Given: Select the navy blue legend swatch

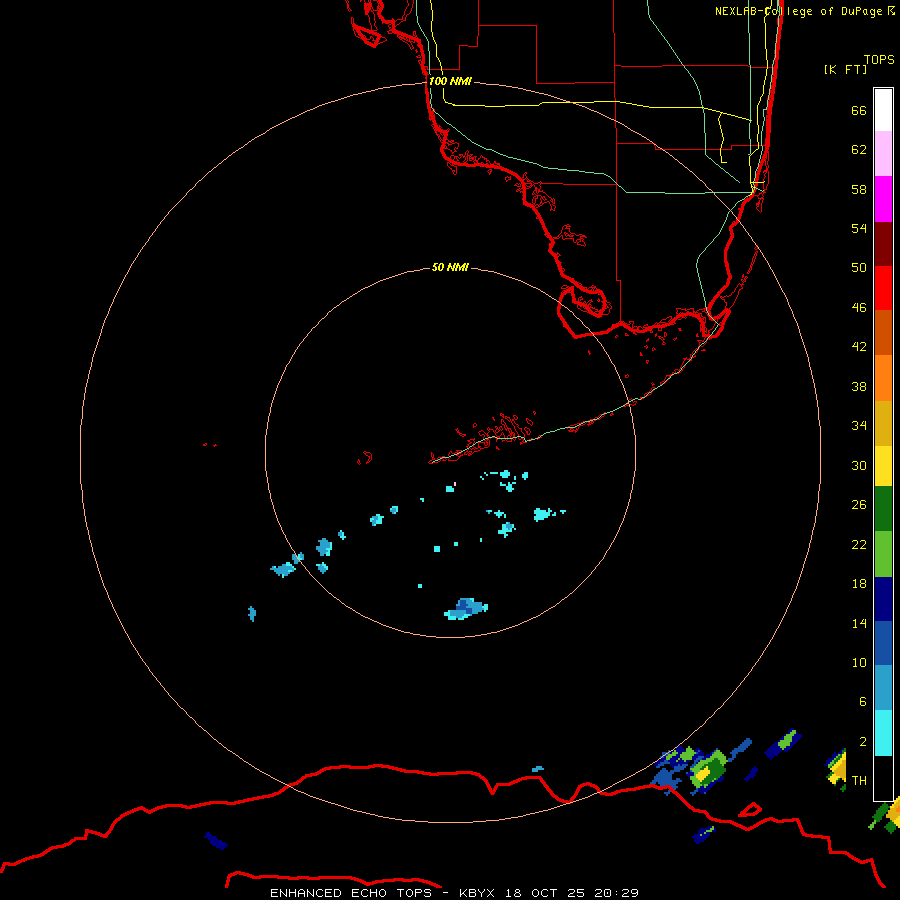Looking at the screenshot, I should click(x=883, y=599).
